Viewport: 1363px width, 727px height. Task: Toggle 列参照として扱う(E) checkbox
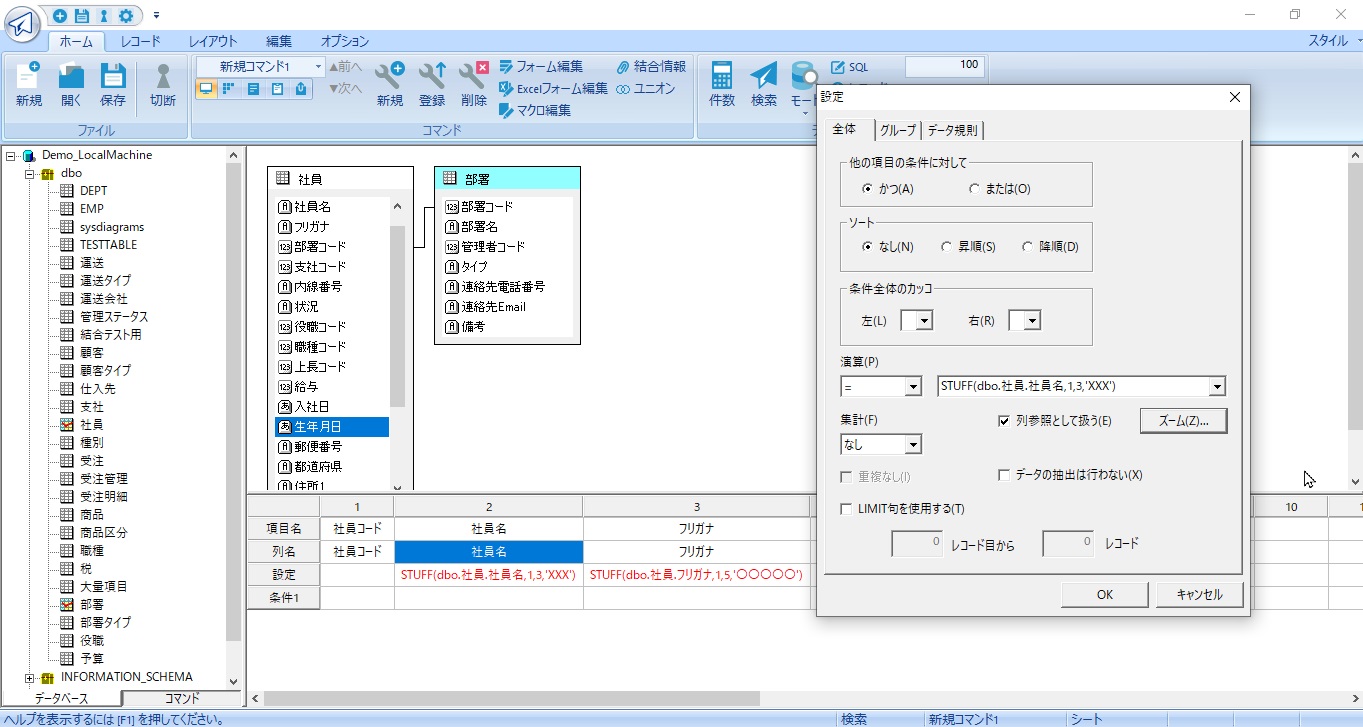(1004, 421)
